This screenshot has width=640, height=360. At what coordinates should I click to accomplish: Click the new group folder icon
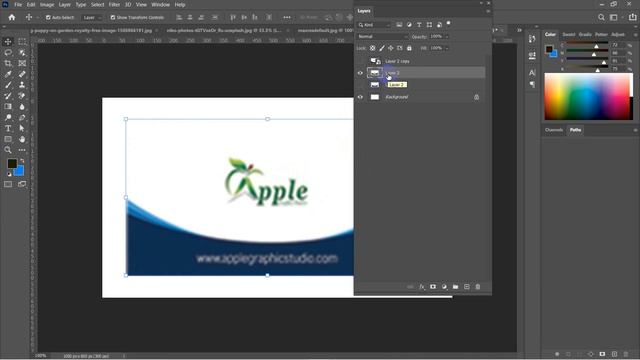tap(456, 287)
